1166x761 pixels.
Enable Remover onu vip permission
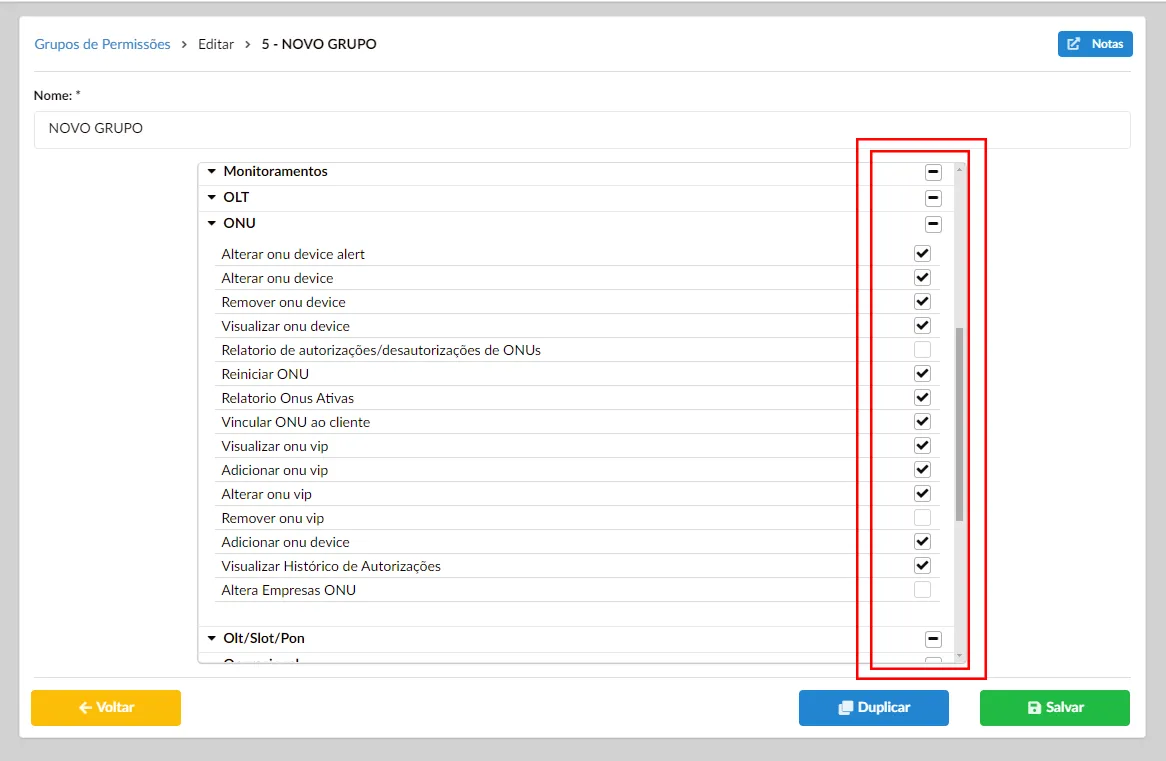922,518
